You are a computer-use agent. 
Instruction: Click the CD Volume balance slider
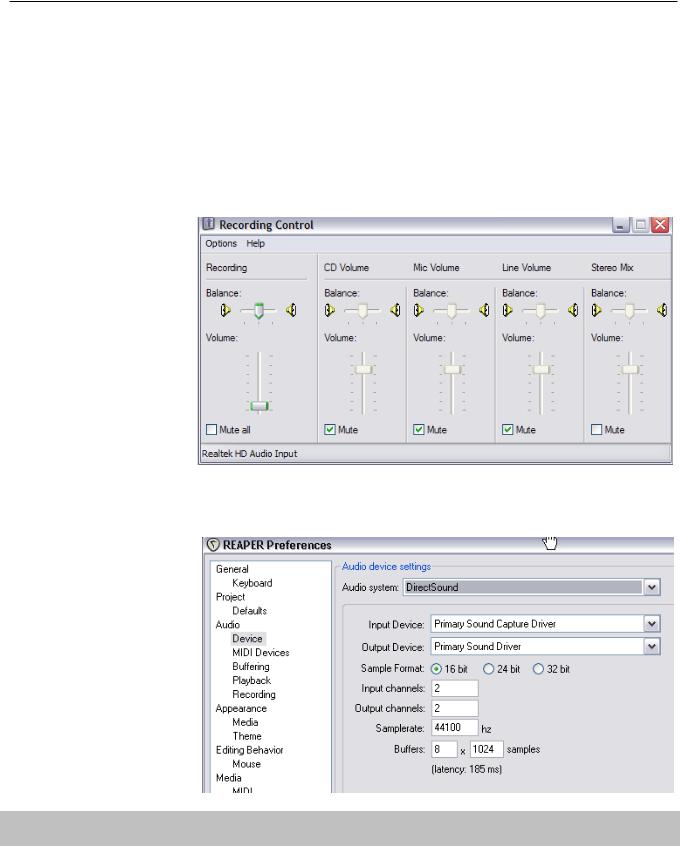coord(363,311)
